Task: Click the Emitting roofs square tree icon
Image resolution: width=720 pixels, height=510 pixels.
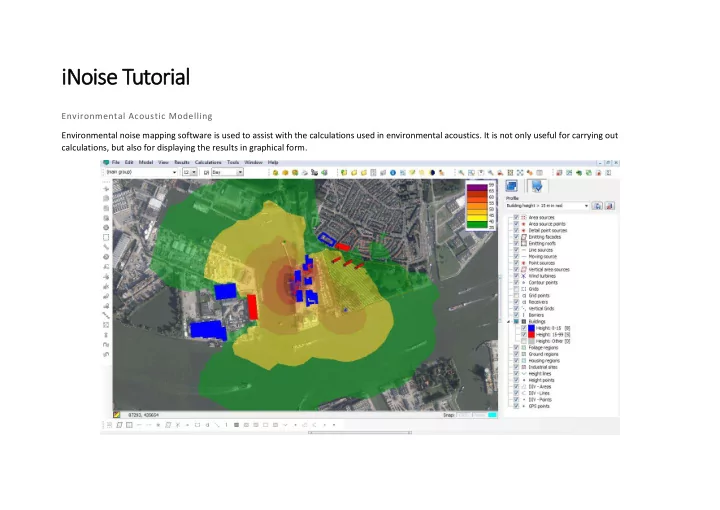Action: click(523, 243)
